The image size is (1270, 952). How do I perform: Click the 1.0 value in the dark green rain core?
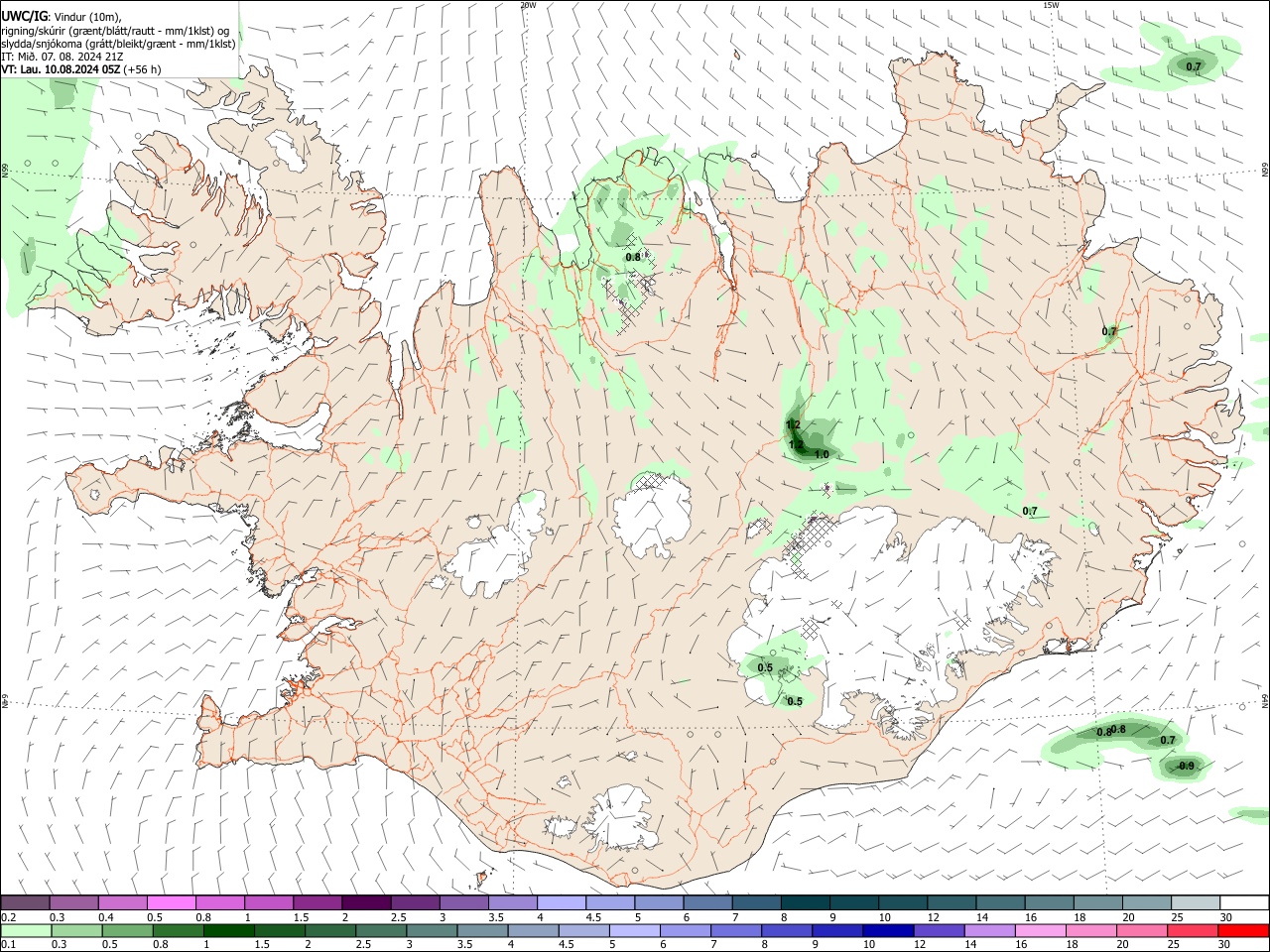coord(822,455)
